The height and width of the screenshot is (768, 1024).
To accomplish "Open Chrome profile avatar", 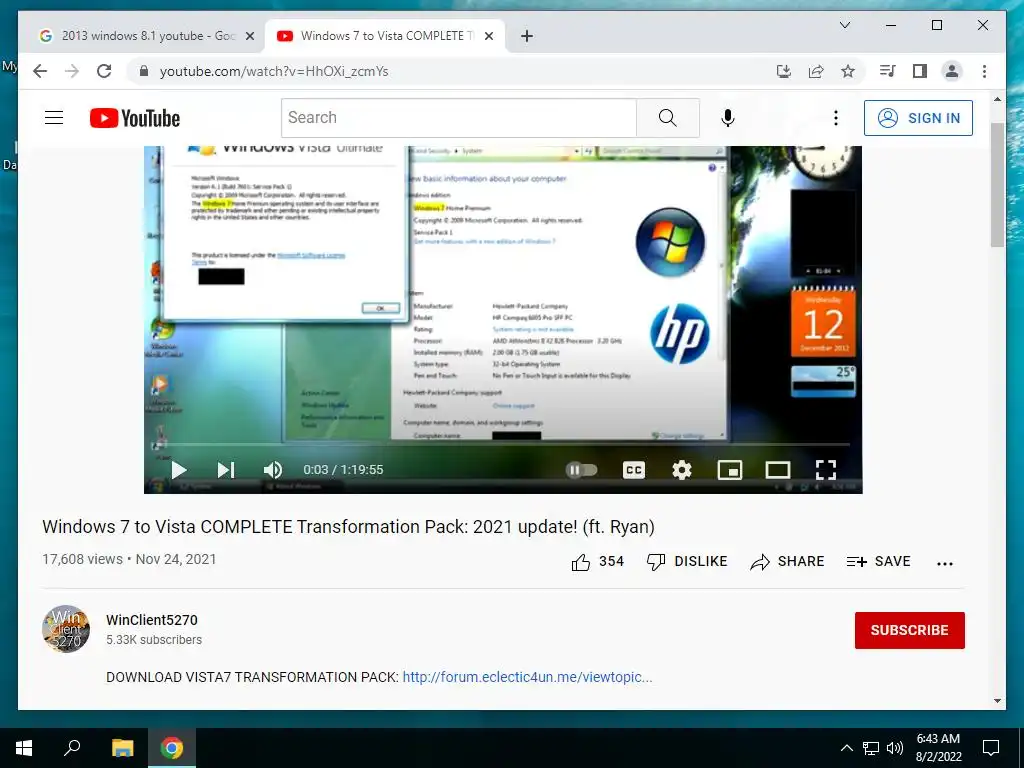I will [952, 71].
